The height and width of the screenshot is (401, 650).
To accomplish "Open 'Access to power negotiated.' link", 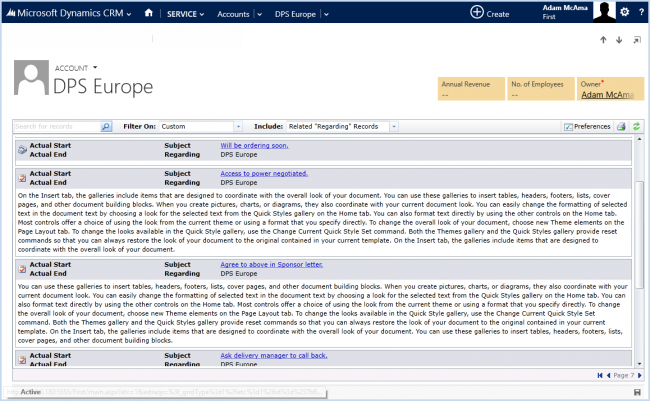I will [264, 173].
